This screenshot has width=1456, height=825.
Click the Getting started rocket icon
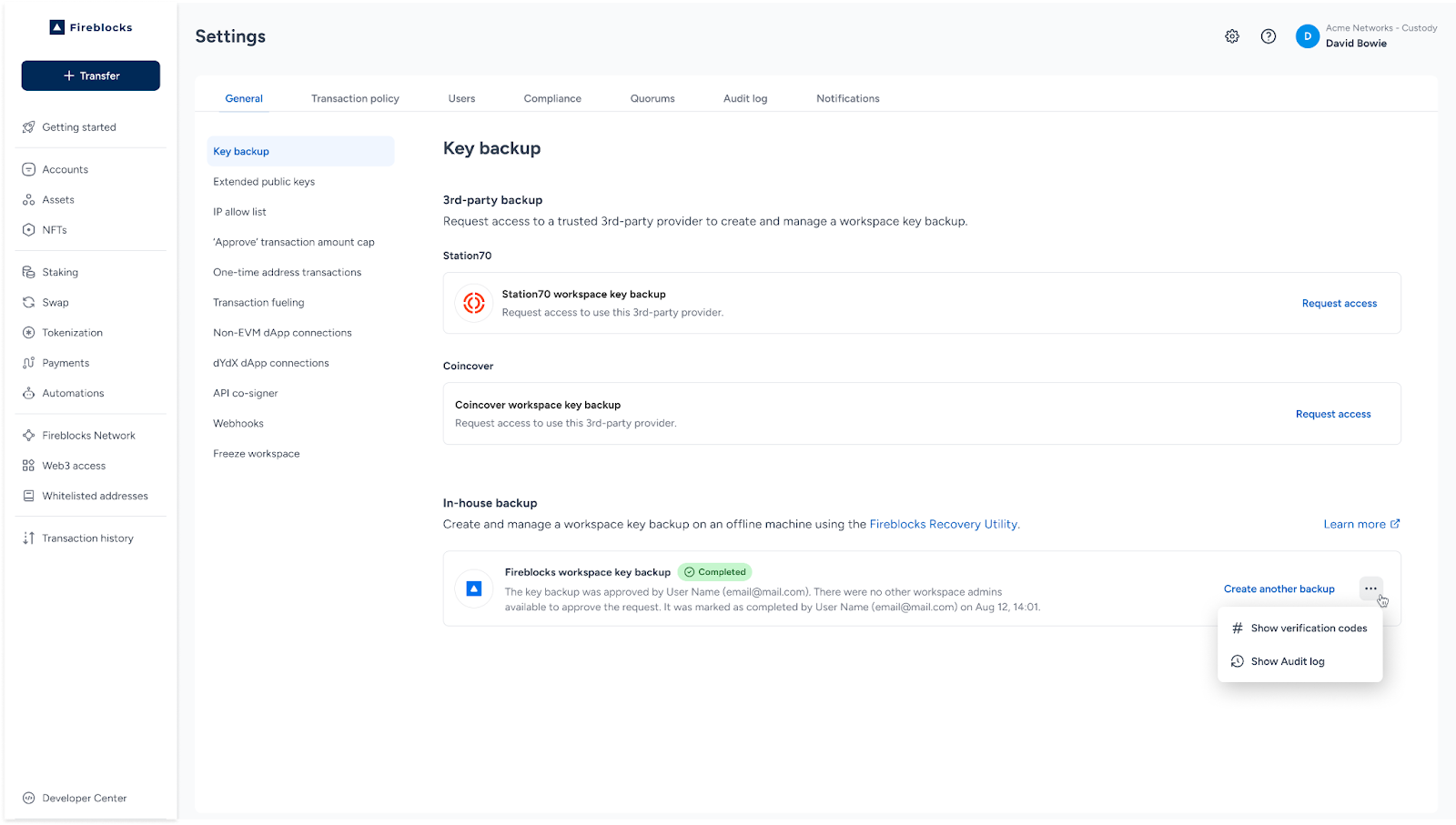click(x=28, y=127)
